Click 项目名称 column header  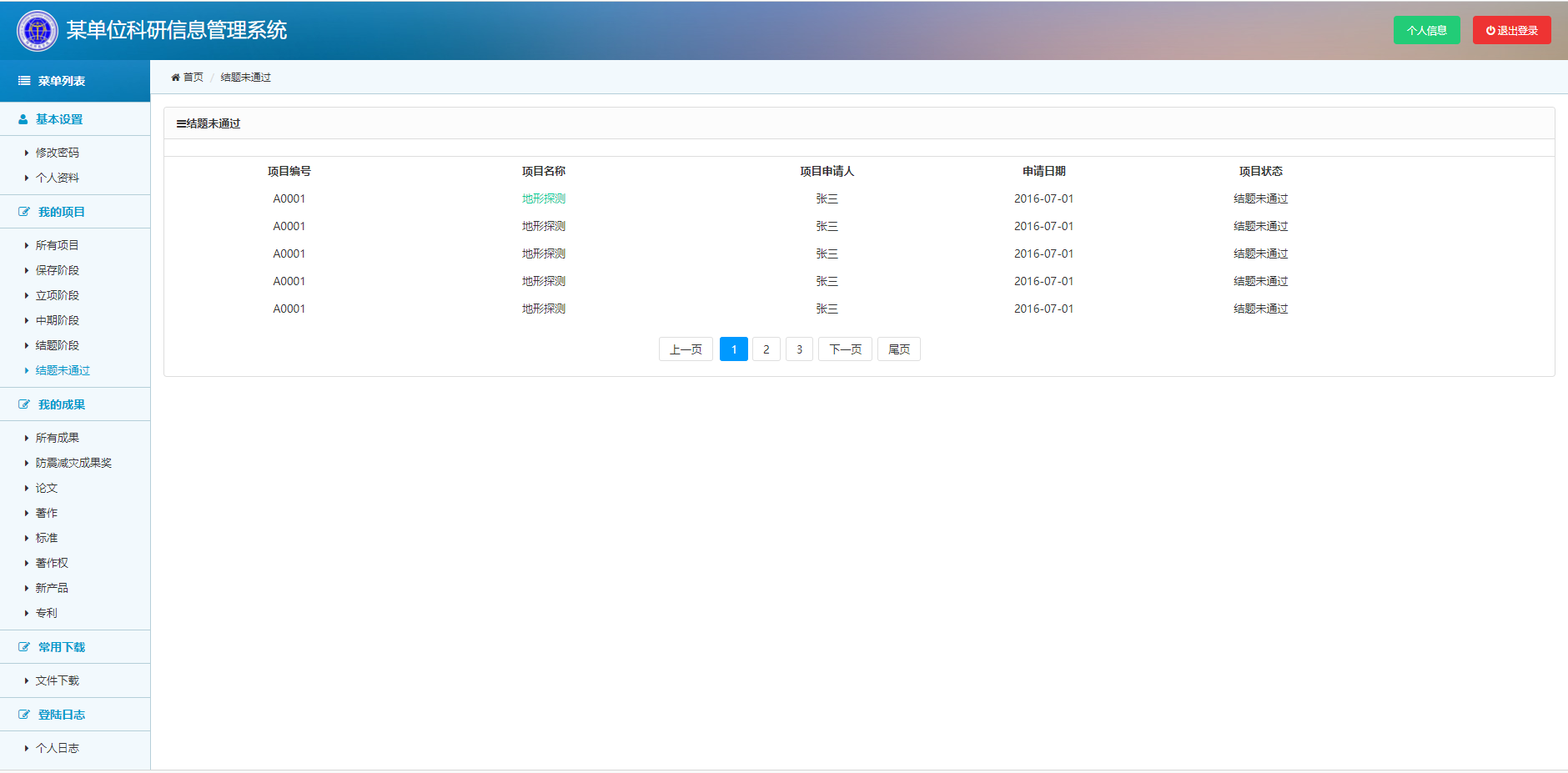(544, 171)
